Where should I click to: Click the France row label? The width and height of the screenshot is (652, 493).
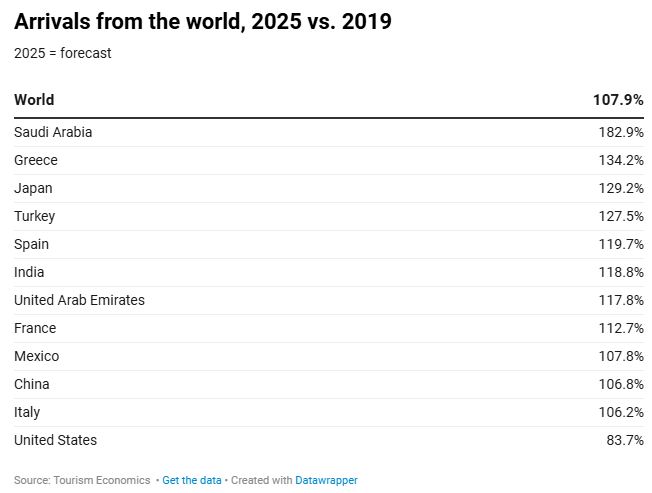click(35, 328)
